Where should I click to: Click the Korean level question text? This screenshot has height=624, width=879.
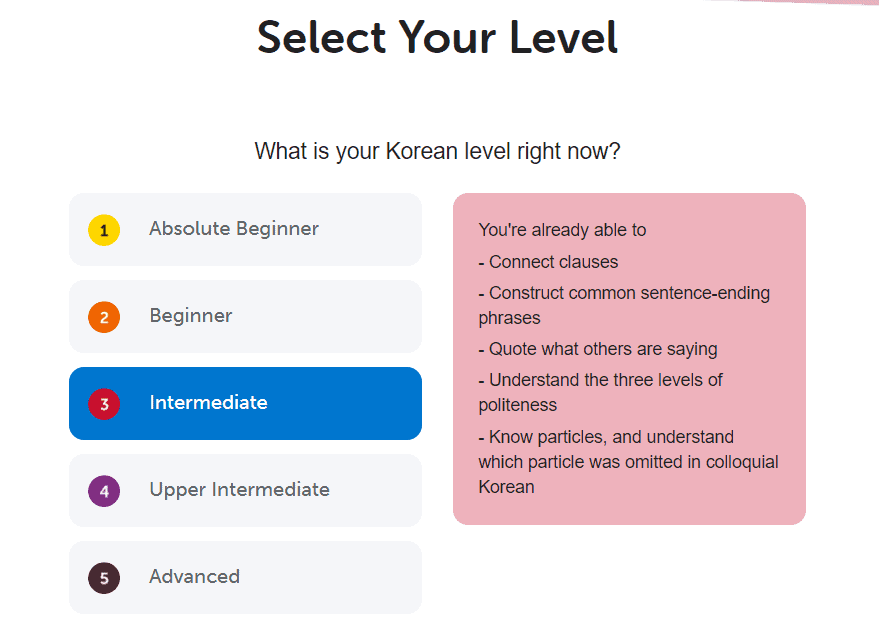437,151
